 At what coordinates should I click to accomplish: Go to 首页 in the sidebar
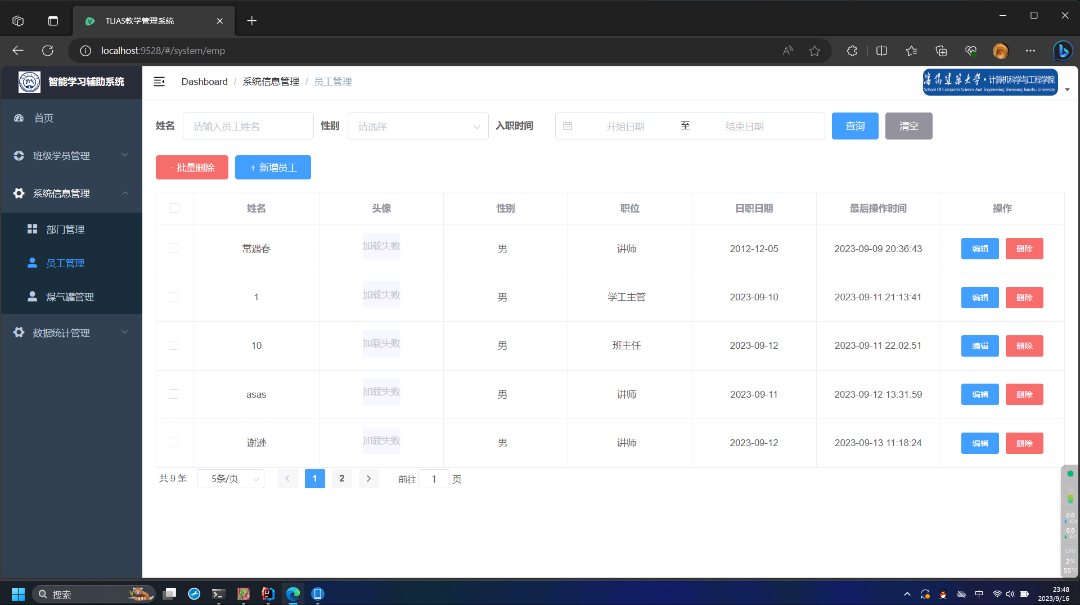coord(44,118)
